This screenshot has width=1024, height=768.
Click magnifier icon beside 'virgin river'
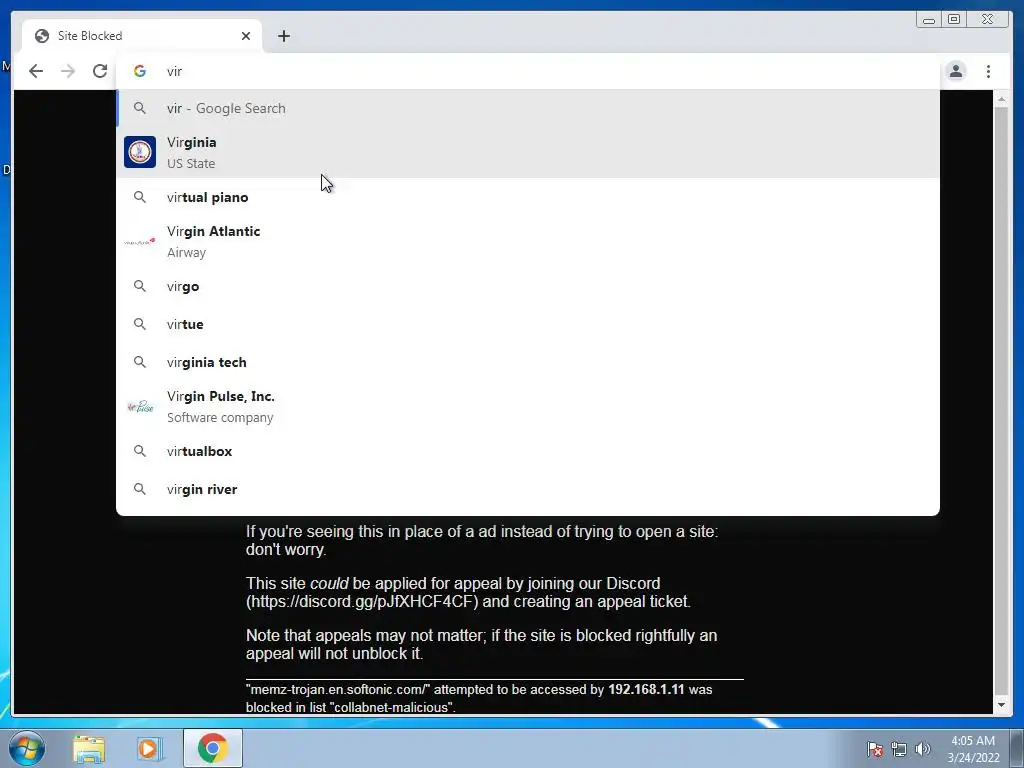tap(140, 488)
